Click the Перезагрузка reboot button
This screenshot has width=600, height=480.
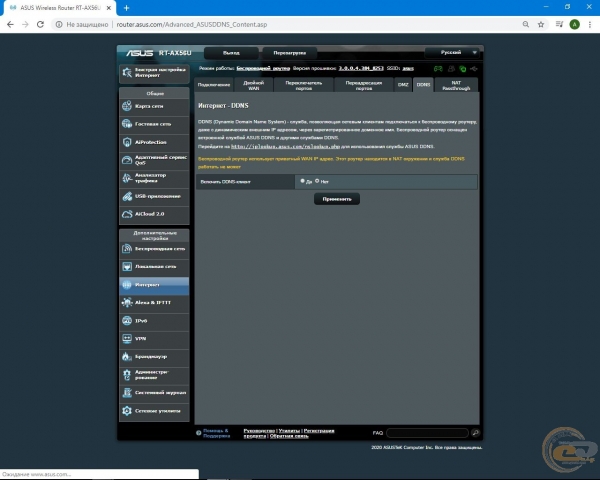[x=290, y=53]
